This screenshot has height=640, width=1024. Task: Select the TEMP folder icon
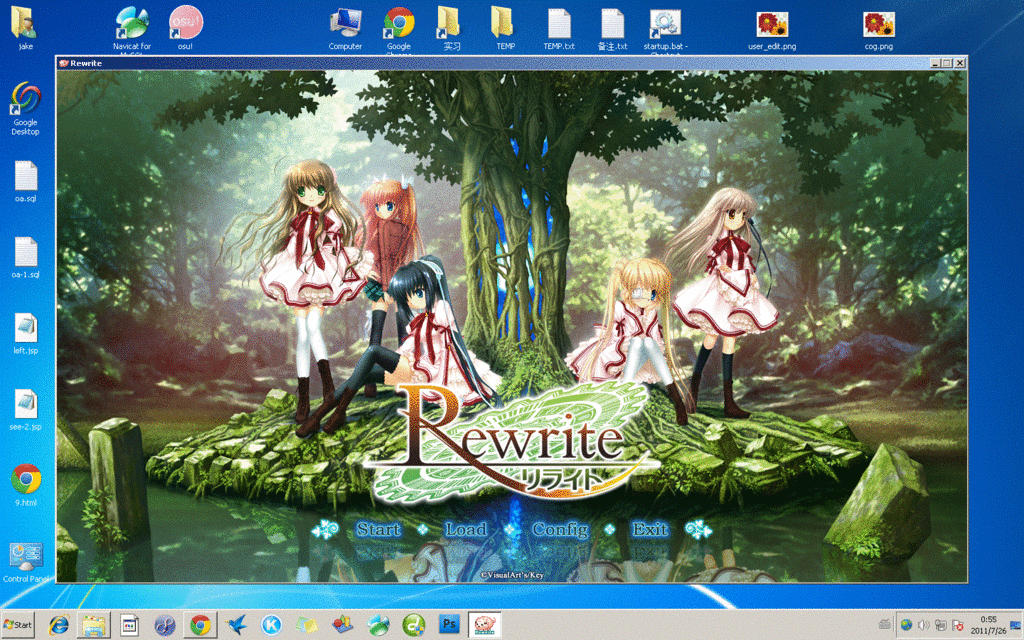tap(505, 29)
